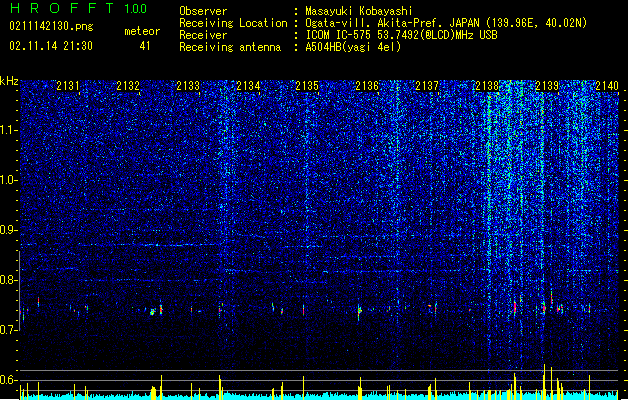
Task: Click time marker 2132
Action: tap(128, 85)
